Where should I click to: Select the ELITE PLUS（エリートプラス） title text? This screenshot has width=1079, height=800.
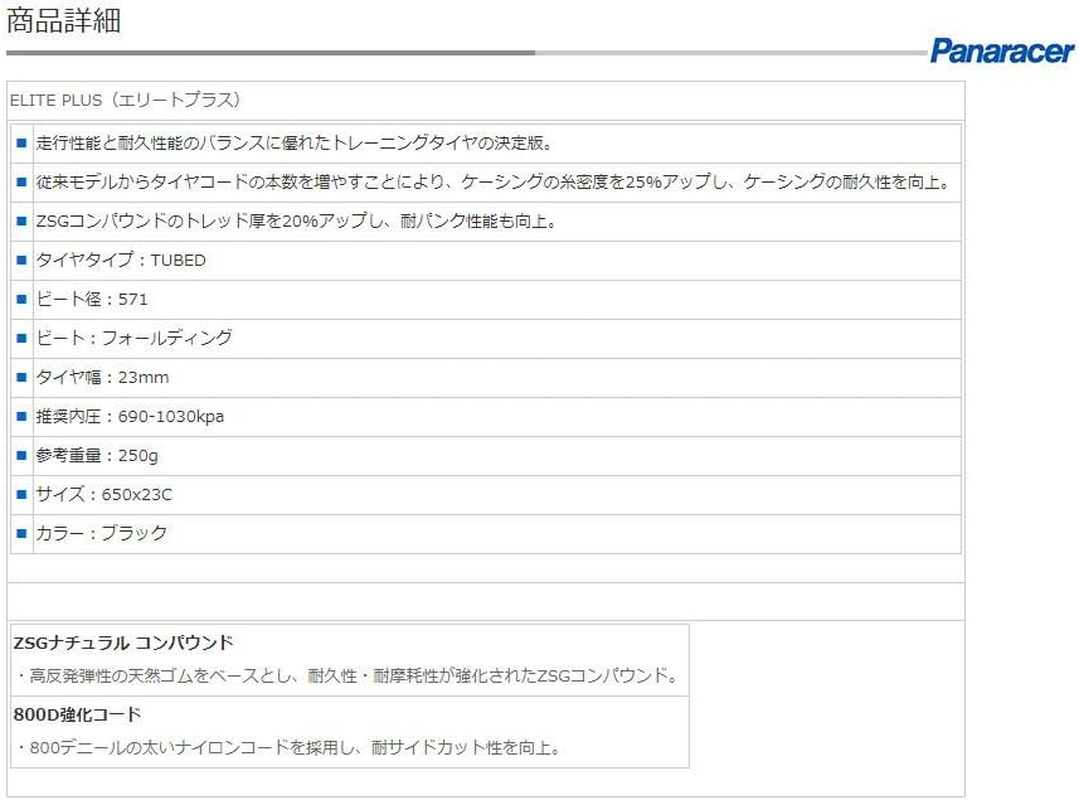125,101
